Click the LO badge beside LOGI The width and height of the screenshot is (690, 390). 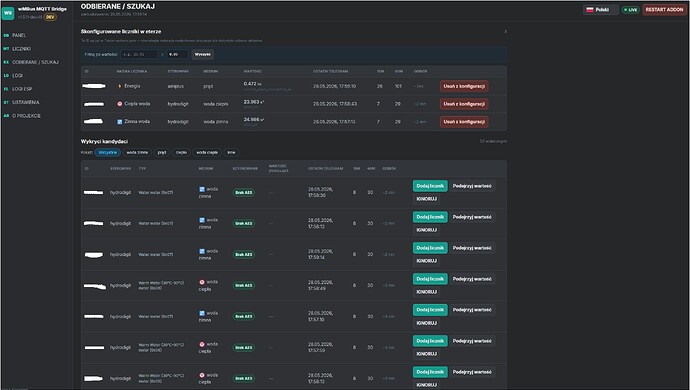point(6,76)
